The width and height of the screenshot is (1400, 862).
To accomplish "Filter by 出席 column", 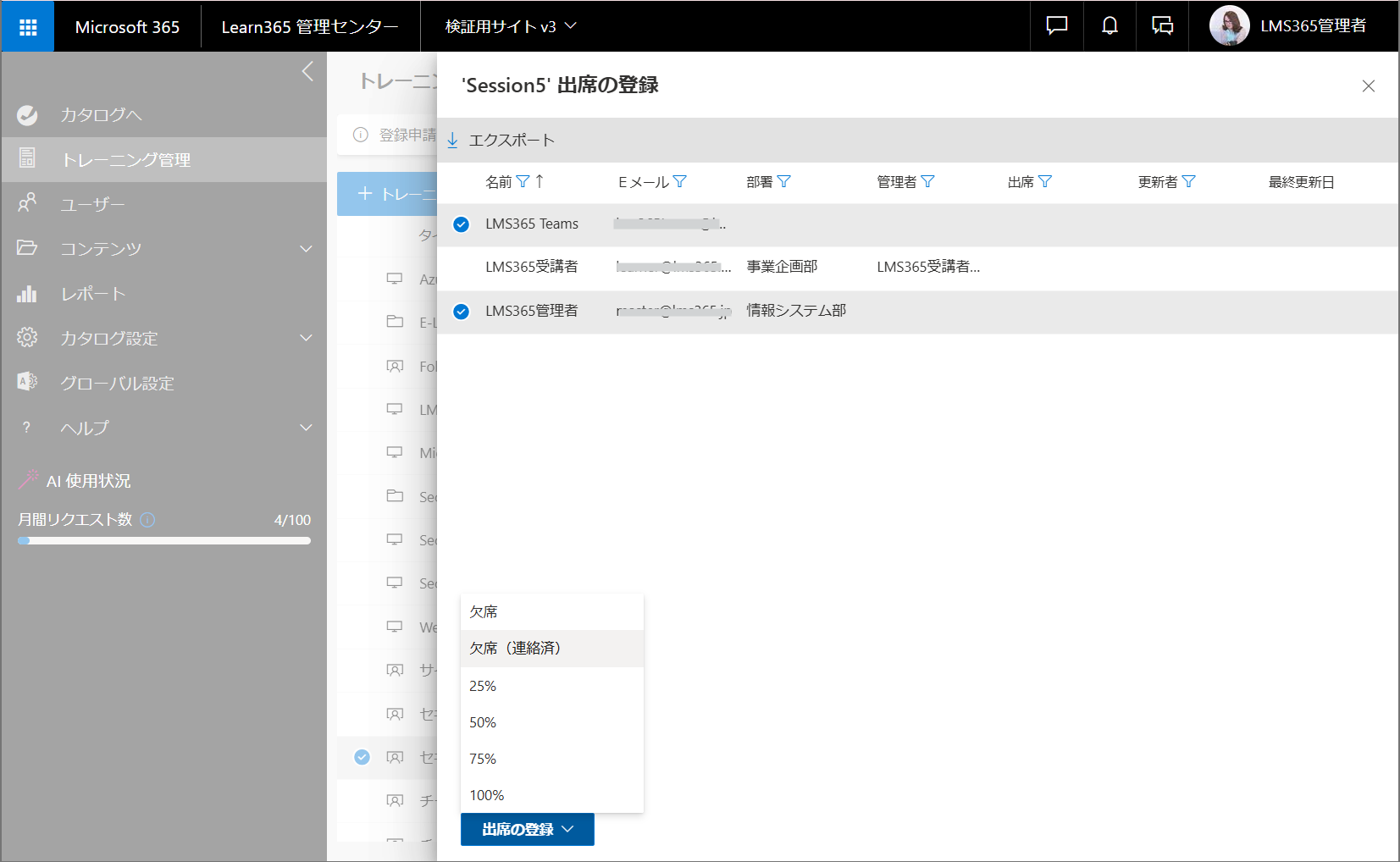I will [x=1045, y=181].
